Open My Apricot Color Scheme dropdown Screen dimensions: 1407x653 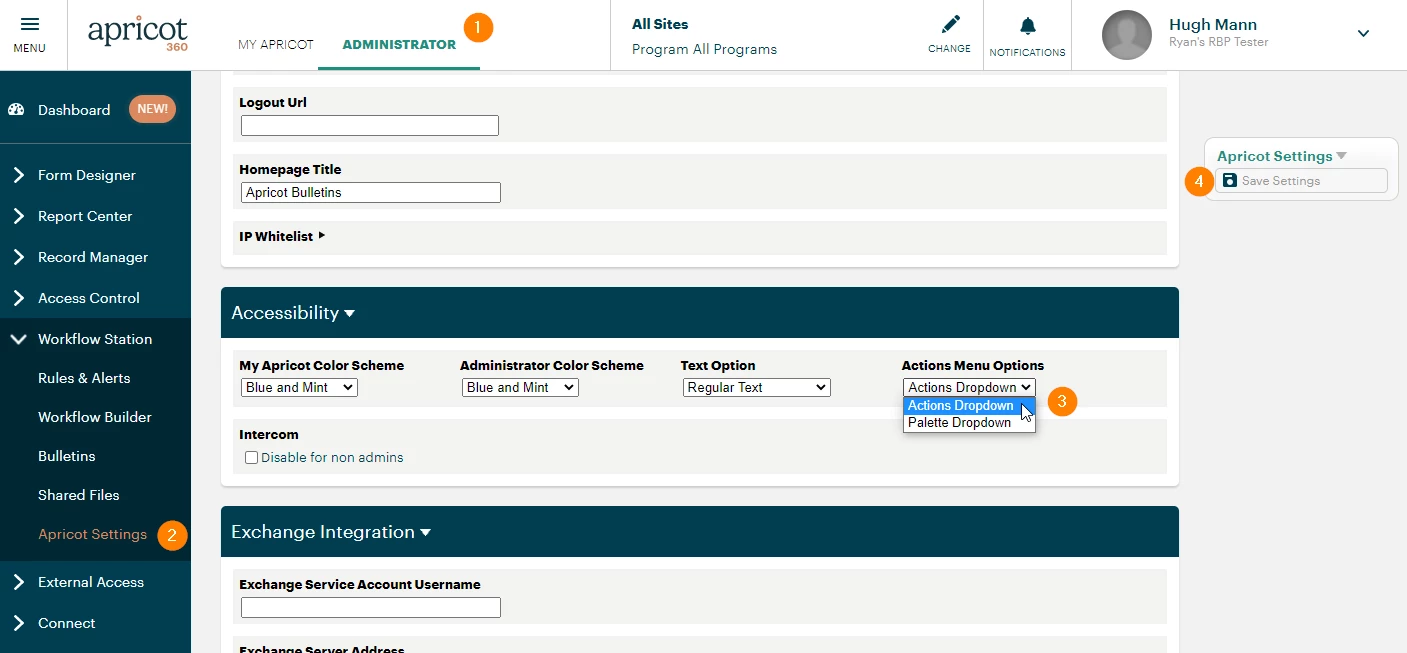tap(299, 387)
